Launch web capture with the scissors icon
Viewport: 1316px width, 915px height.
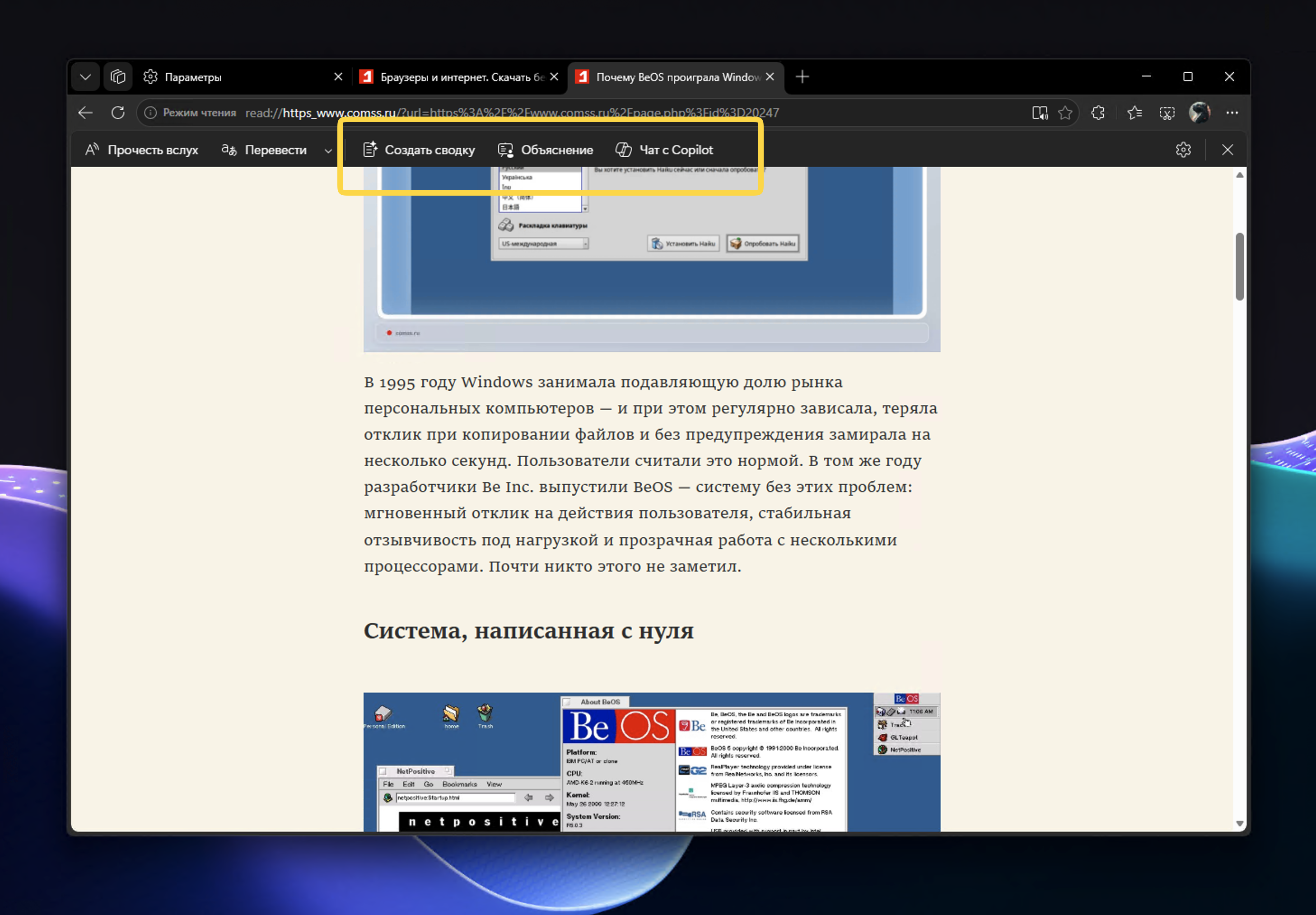click(1167, 113)
